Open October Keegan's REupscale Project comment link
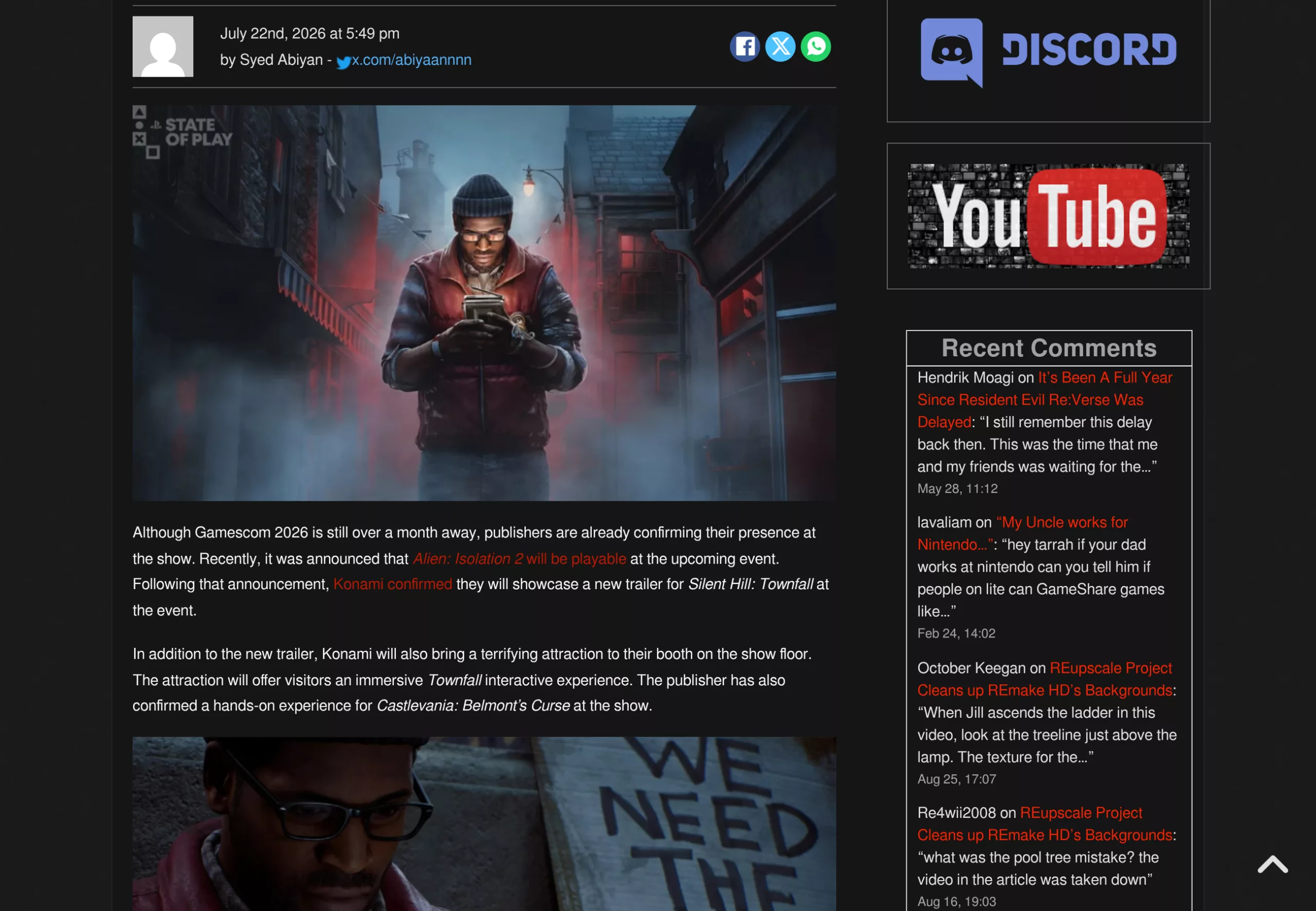The width and height of the screenshot is (1316, 911). tap(1045, 679)
